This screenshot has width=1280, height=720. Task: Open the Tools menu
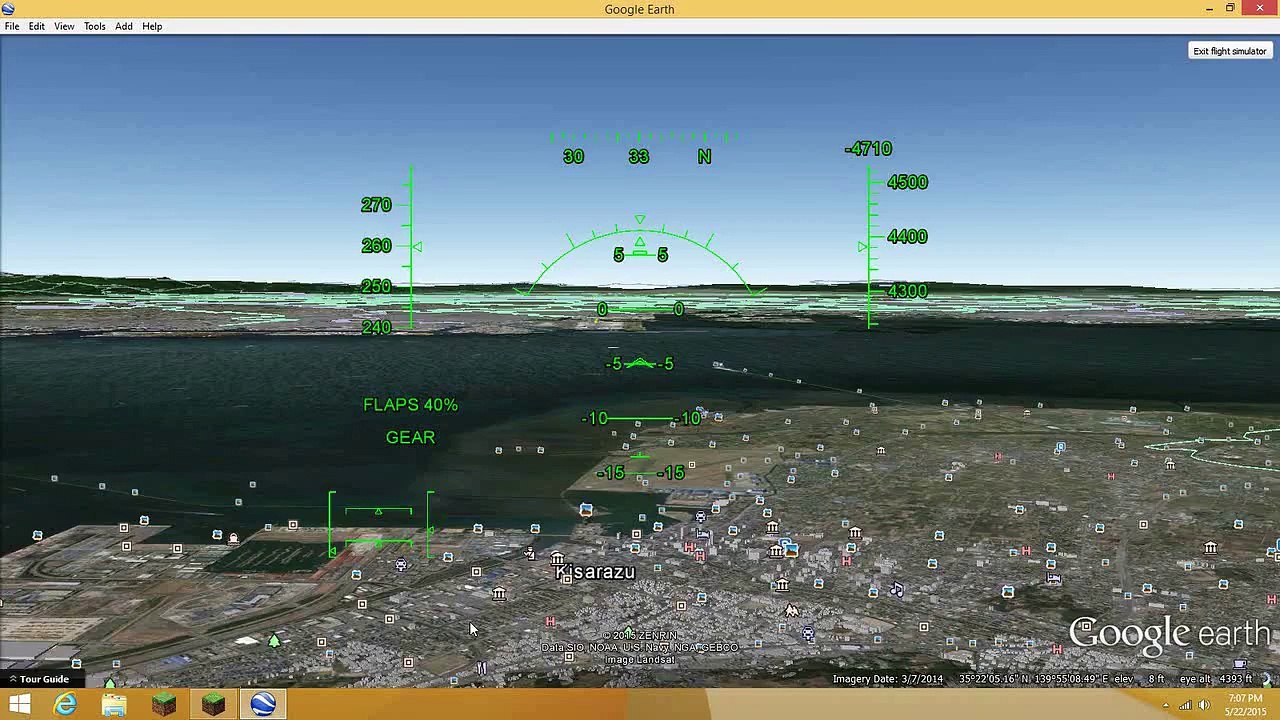click(95, 26)
